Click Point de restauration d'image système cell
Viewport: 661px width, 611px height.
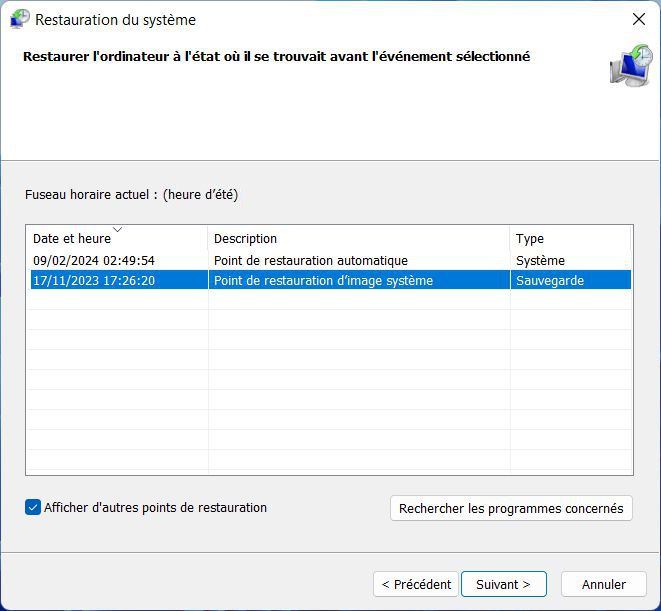323,280
